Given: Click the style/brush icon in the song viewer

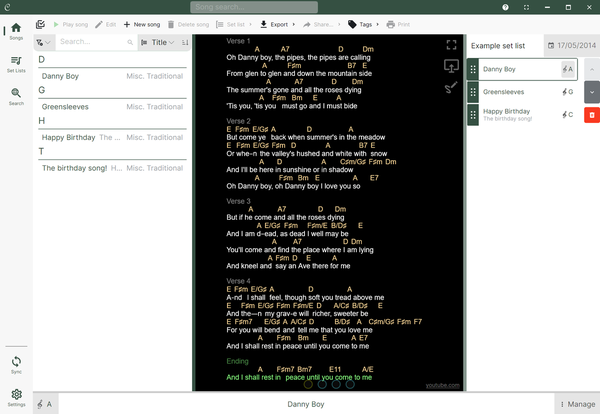Looking at the screenshot, I should click(451, 87).
